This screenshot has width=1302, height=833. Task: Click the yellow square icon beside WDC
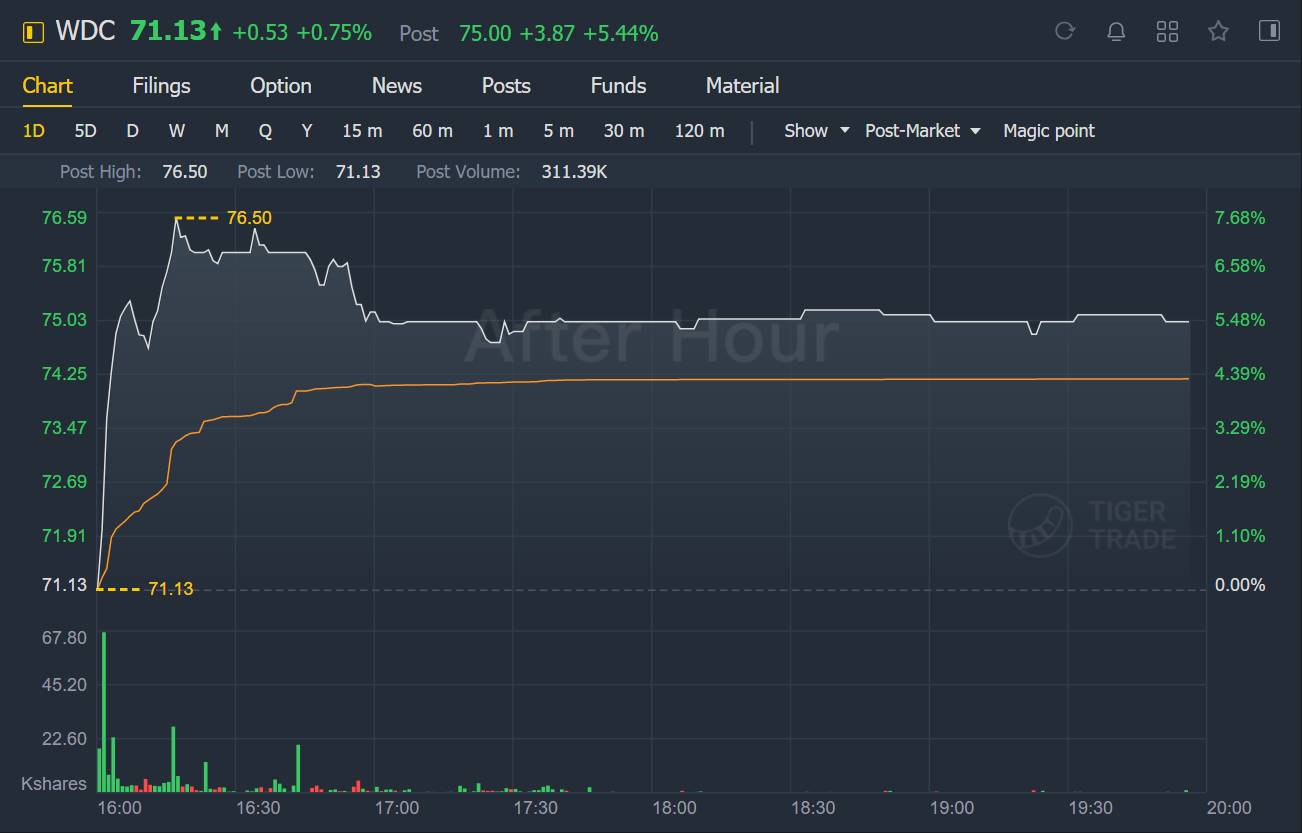coord(33,32)
